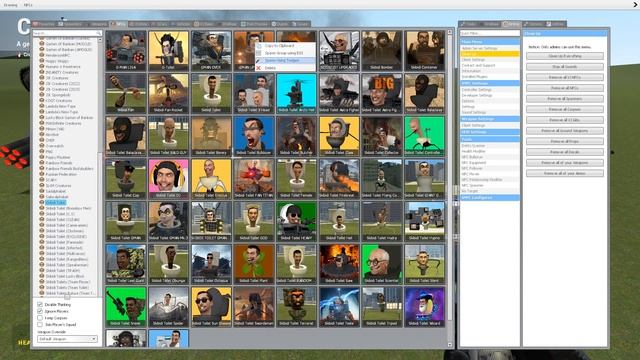
Task: Select the Skibidi Toilet Scientist icon
Action: (382, 264)
